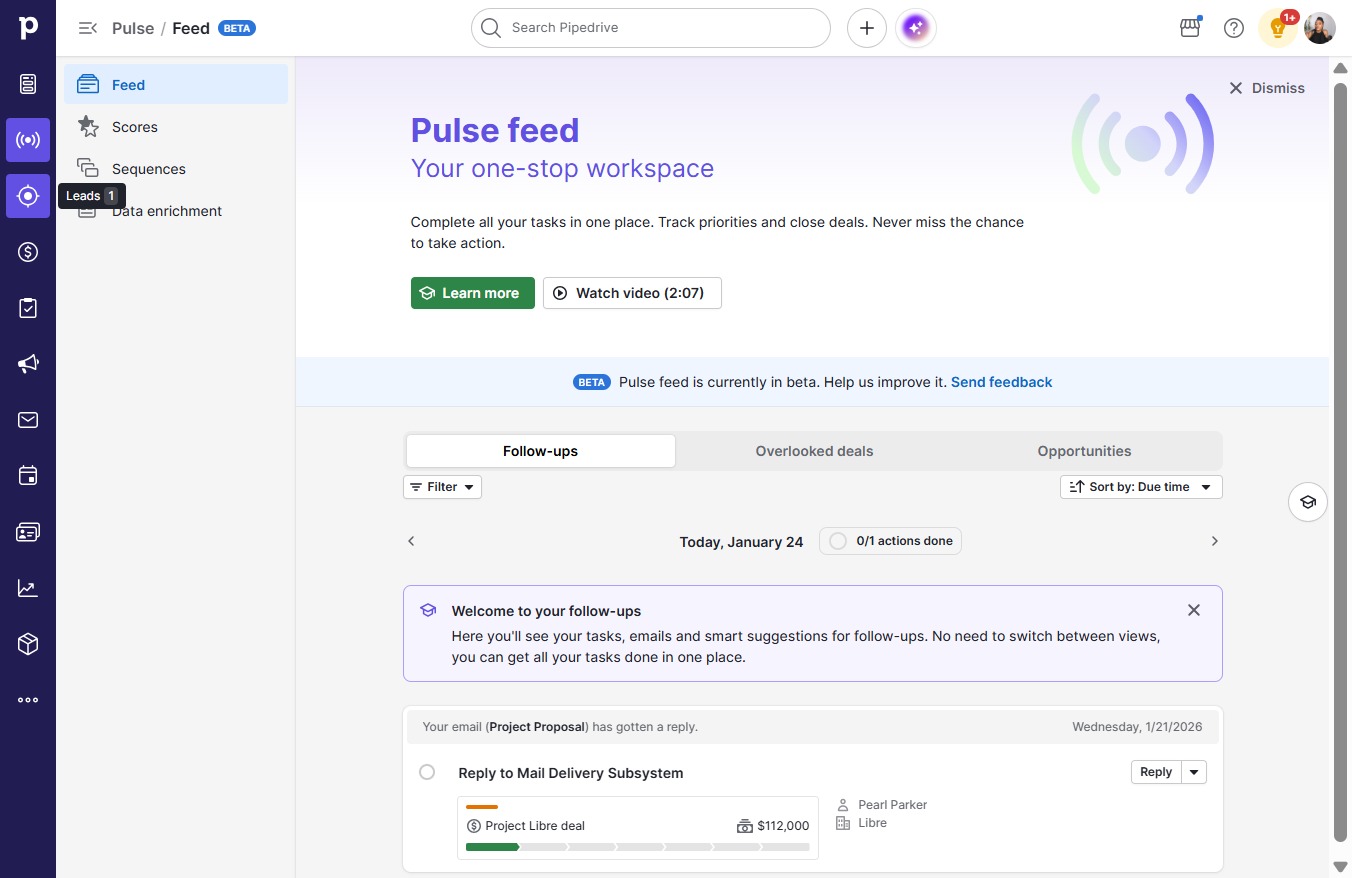Screen dimensions: 1352x878
Task: Open the Sort by: Due time dropdown
Action: 1141,487
